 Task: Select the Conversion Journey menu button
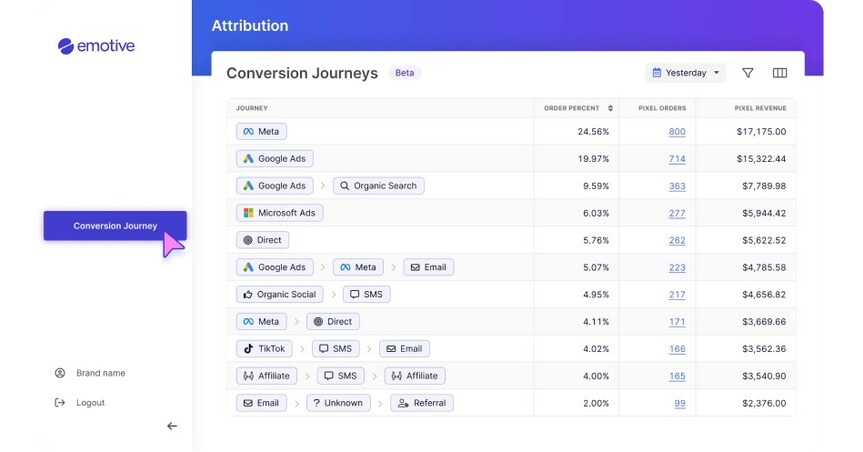[x=115, y=226]
